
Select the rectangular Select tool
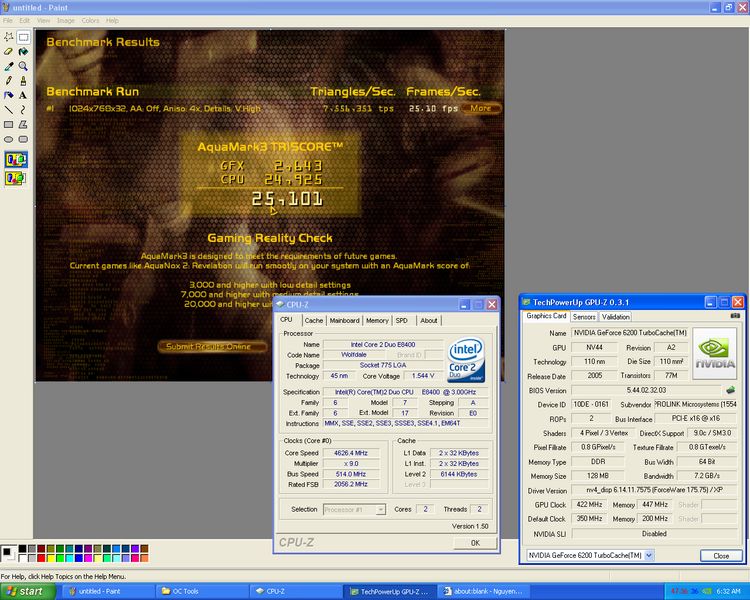coord(23,37)
